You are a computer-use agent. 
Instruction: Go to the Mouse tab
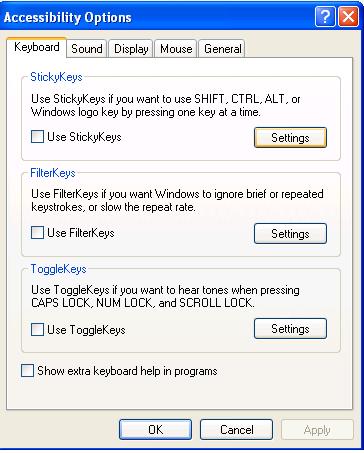click(176, 49)
